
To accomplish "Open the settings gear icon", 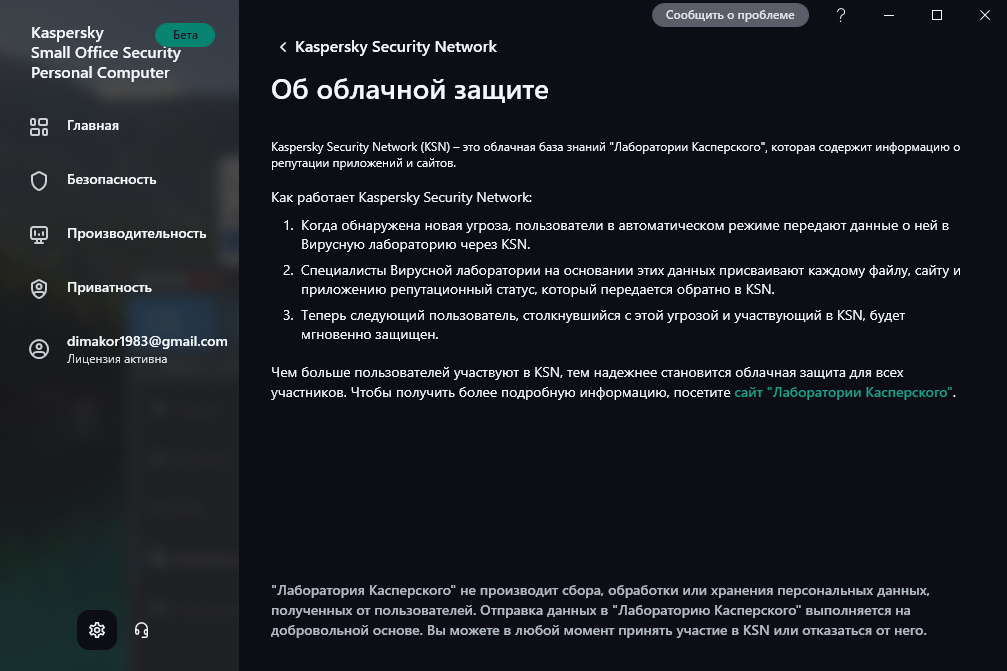I will [97, 630].
